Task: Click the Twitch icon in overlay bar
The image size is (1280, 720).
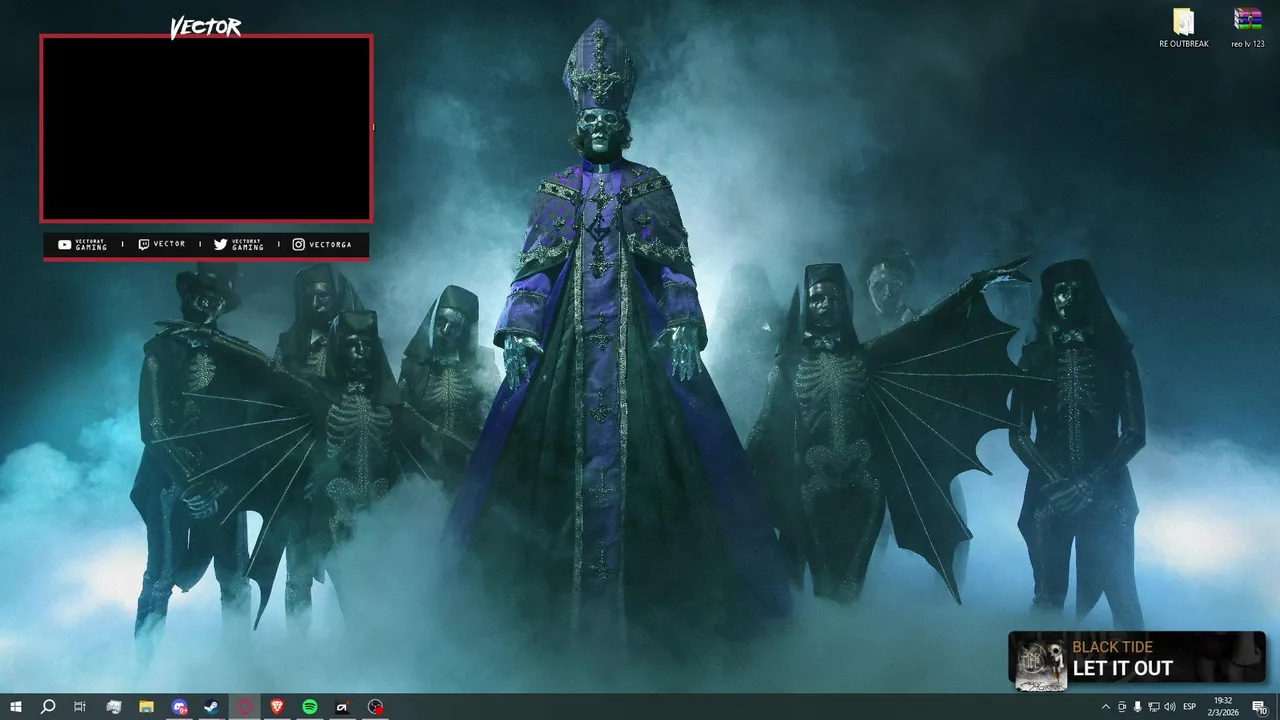Action: pyautogui.click(x=144, y=244)
